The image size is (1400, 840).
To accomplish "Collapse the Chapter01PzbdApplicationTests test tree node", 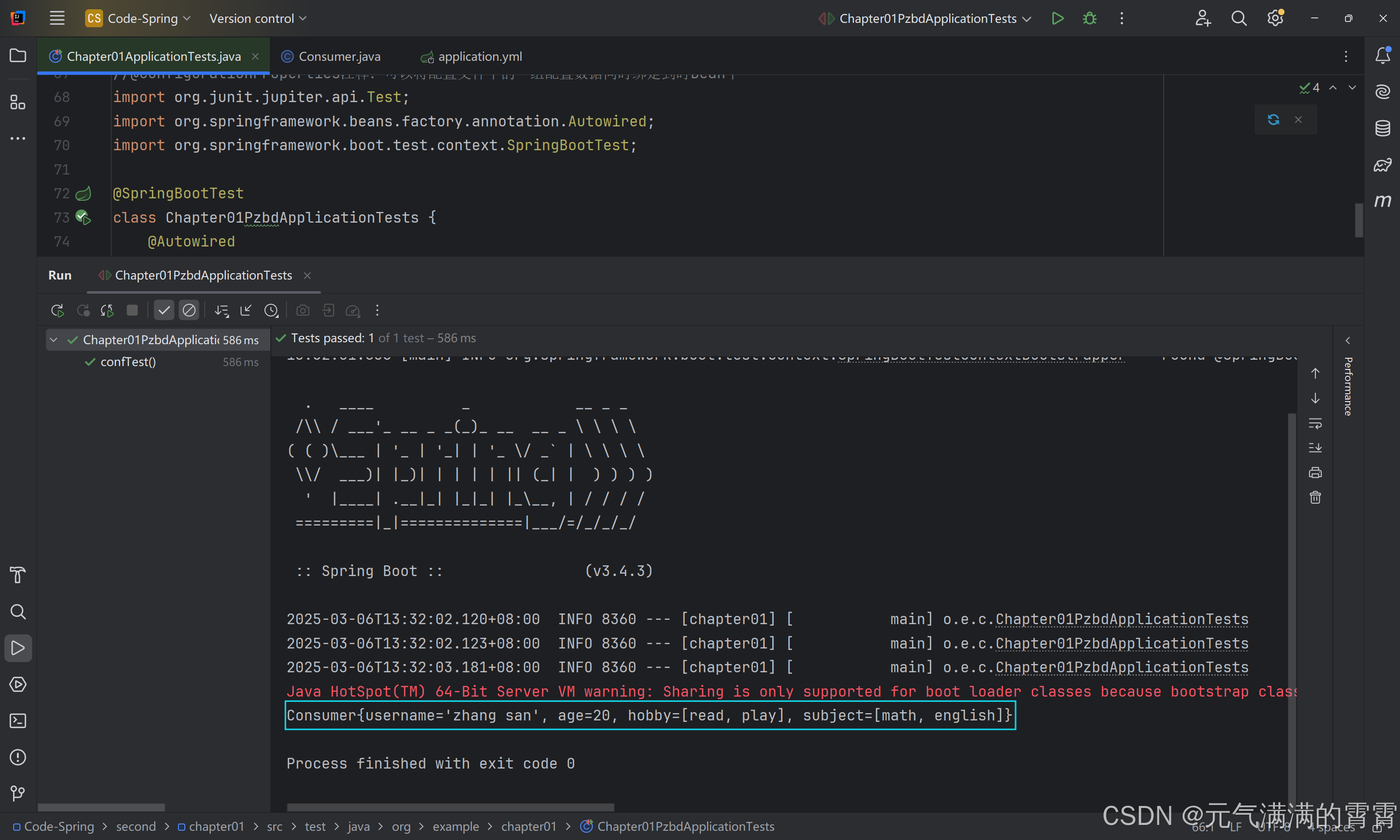I will point(54,340).
